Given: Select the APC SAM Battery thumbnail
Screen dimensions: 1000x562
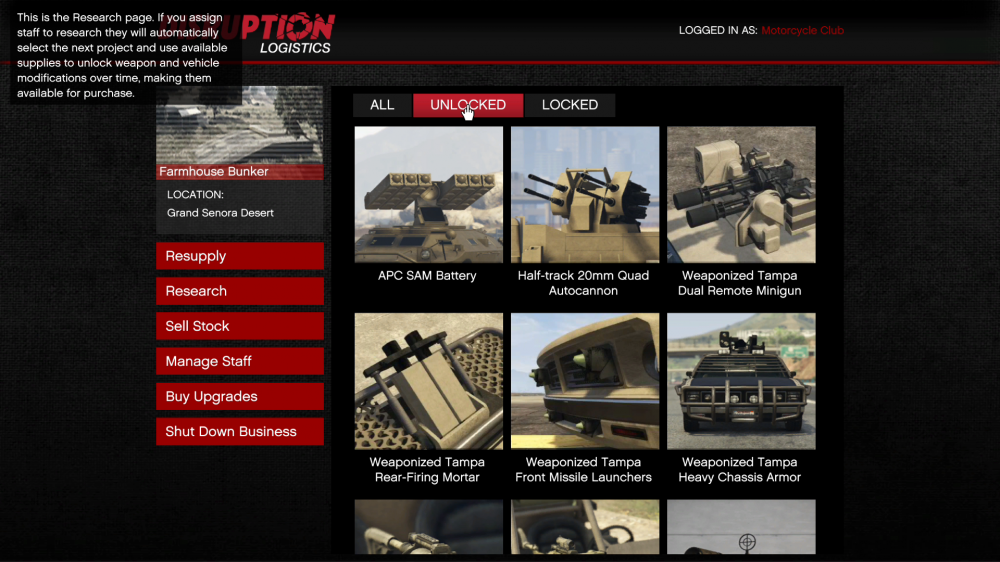Looking at the screenshot, I should 428,194.
